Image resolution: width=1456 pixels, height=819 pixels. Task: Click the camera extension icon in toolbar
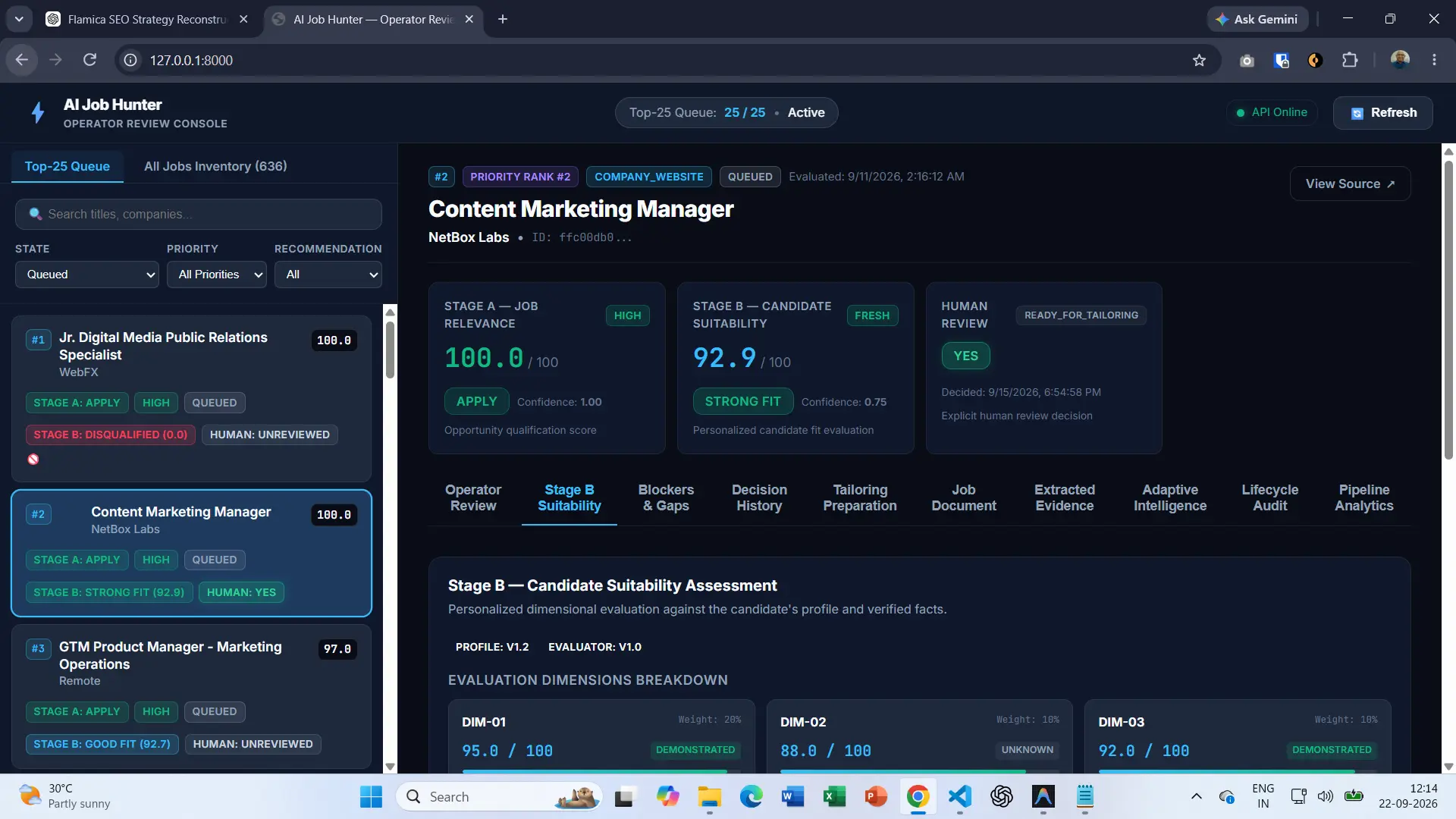1247,60
